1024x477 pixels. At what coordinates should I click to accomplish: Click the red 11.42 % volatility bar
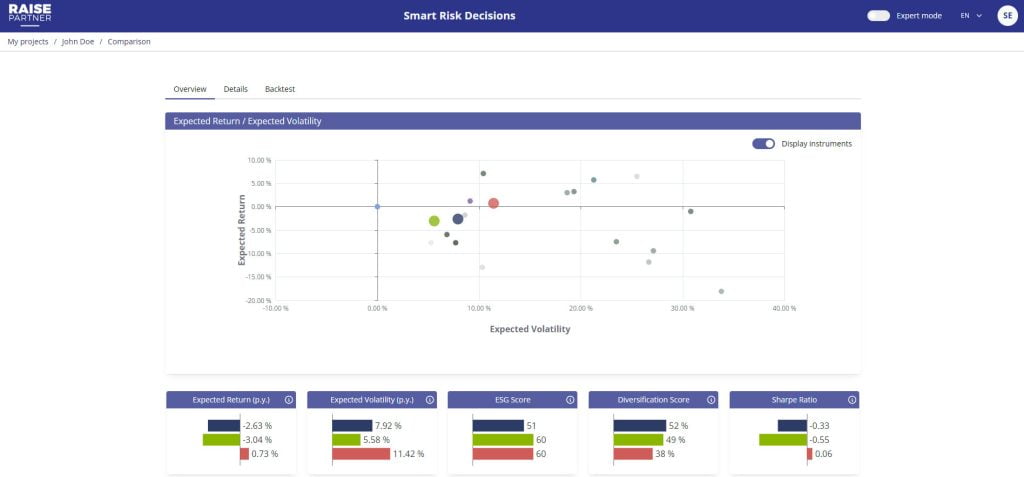point(361,454)
